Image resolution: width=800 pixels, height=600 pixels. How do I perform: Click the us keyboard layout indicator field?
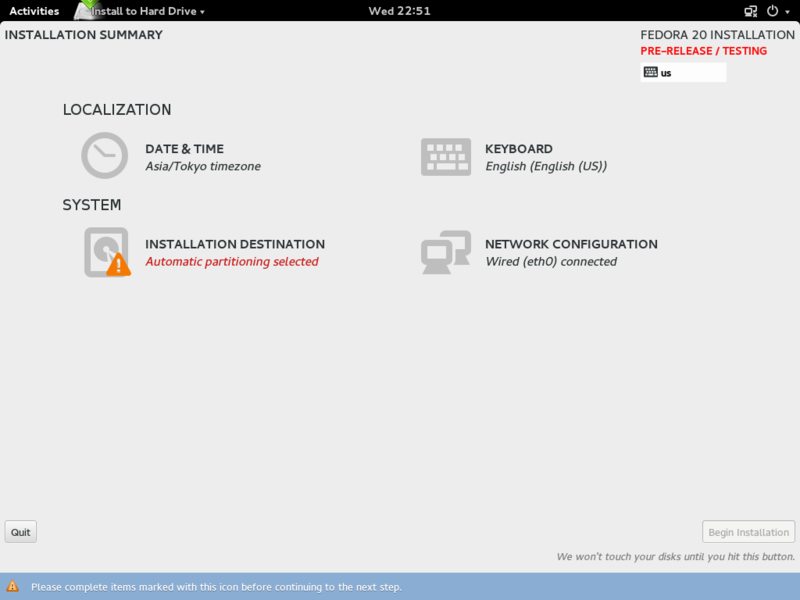683,72
